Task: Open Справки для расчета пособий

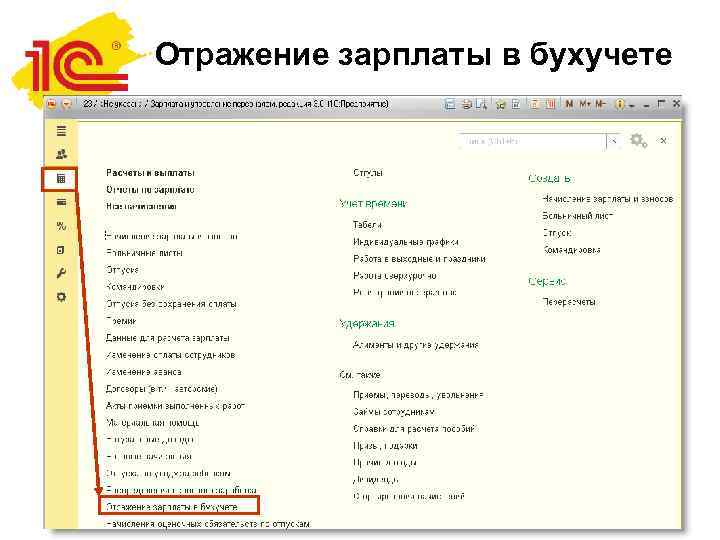Action: pos(415,428)
